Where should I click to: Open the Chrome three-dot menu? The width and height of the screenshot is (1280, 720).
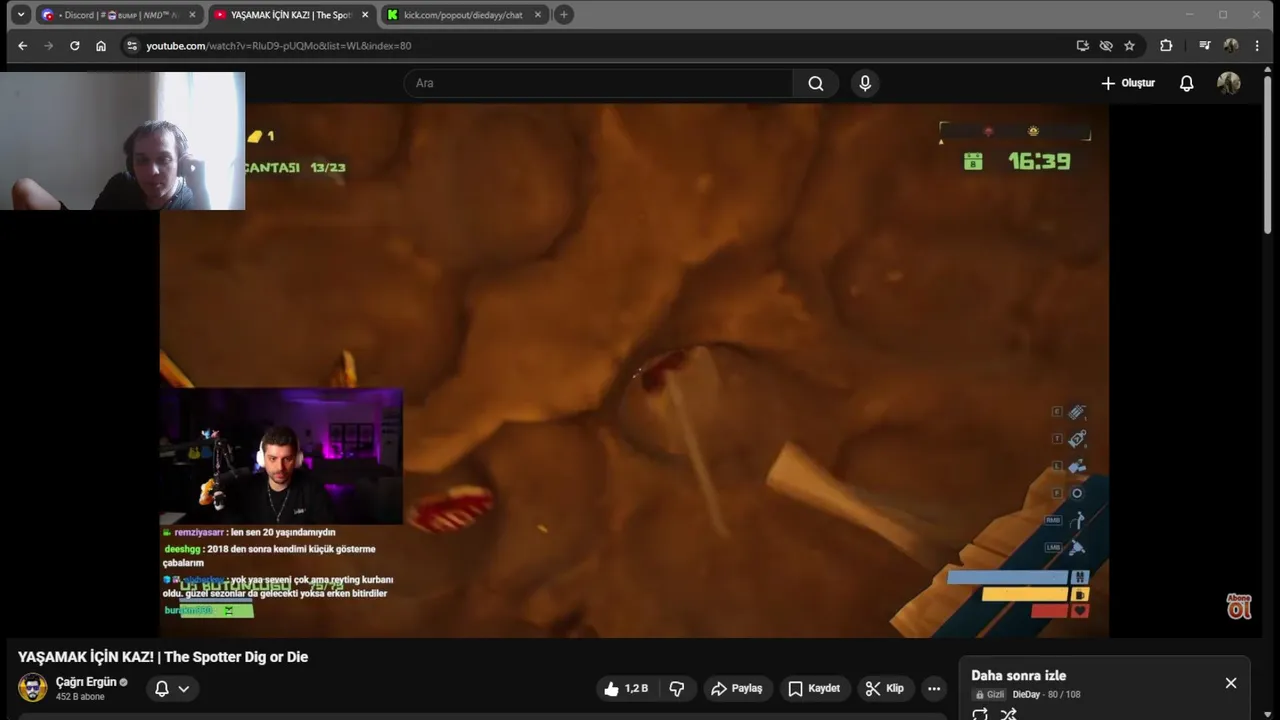click(x=1257, y=46)
